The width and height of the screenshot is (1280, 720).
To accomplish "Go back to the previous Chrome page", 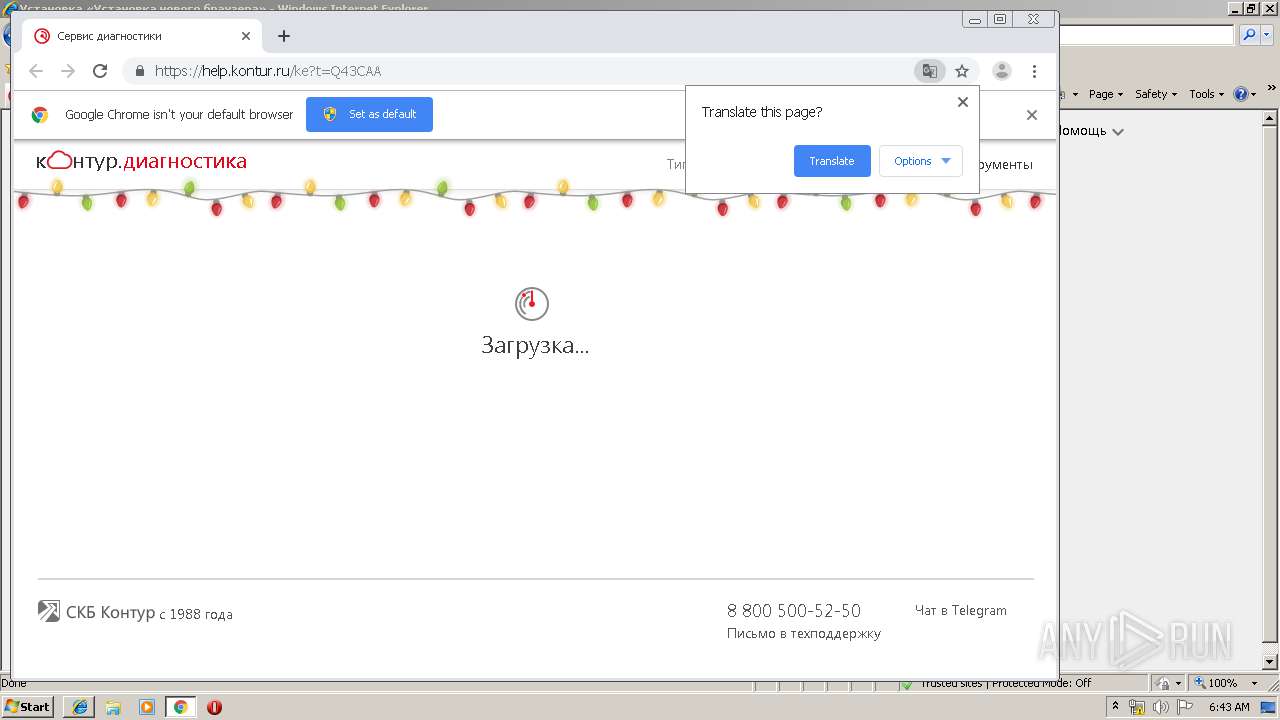I will click(x=36, y=71).
